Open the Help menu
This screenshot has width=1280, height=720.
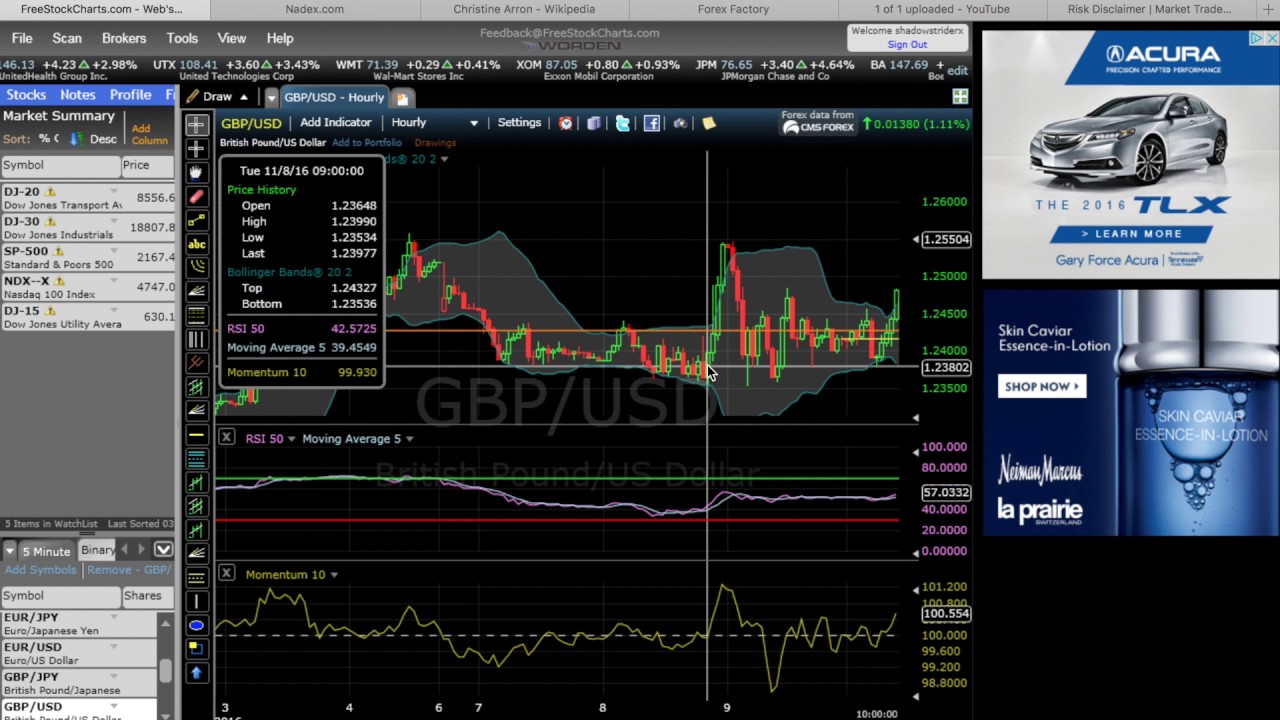point(280,38)
